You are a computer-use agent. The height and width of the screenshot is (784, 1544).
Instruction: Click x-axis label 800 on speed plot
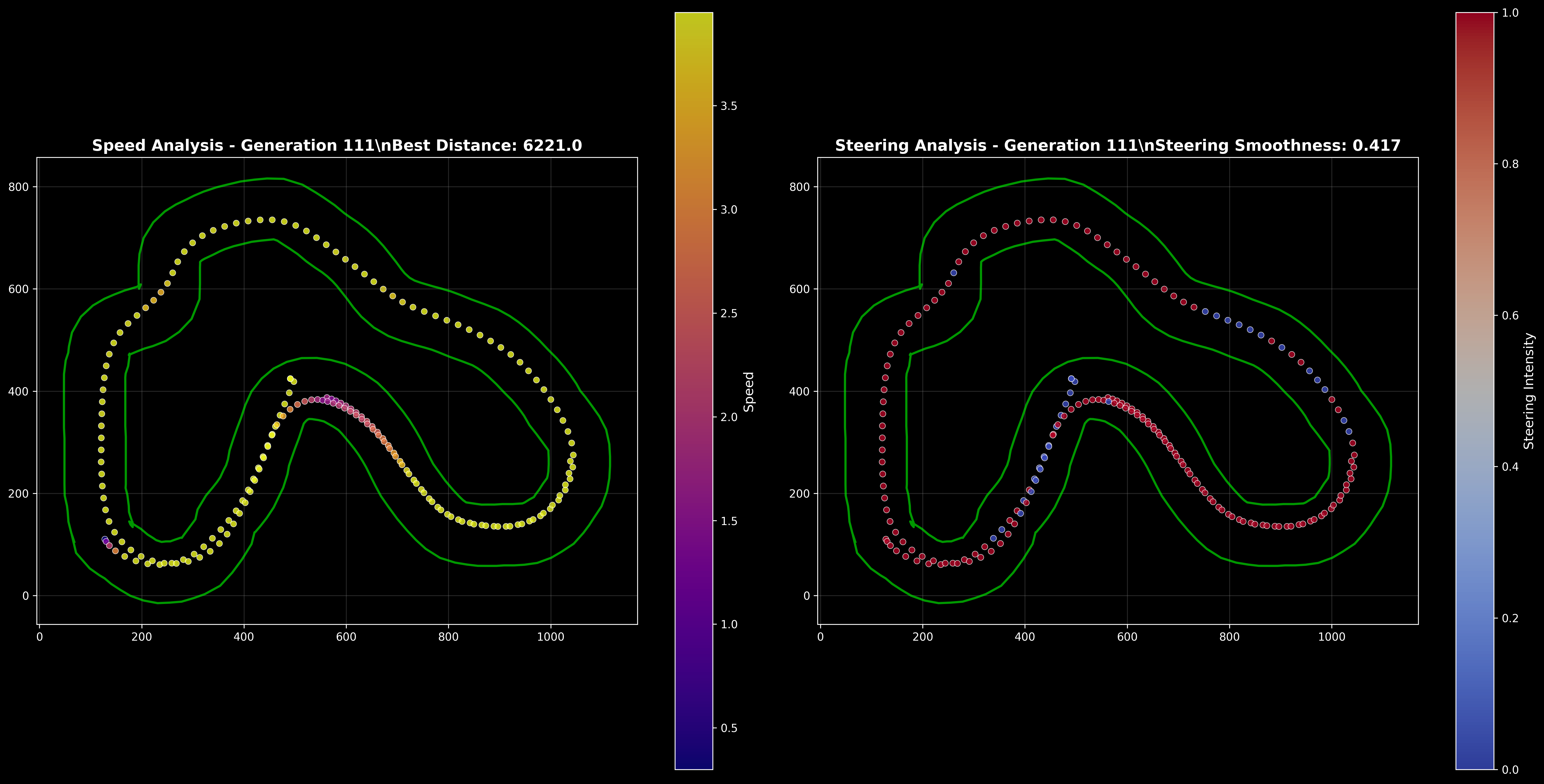[448, 637]
